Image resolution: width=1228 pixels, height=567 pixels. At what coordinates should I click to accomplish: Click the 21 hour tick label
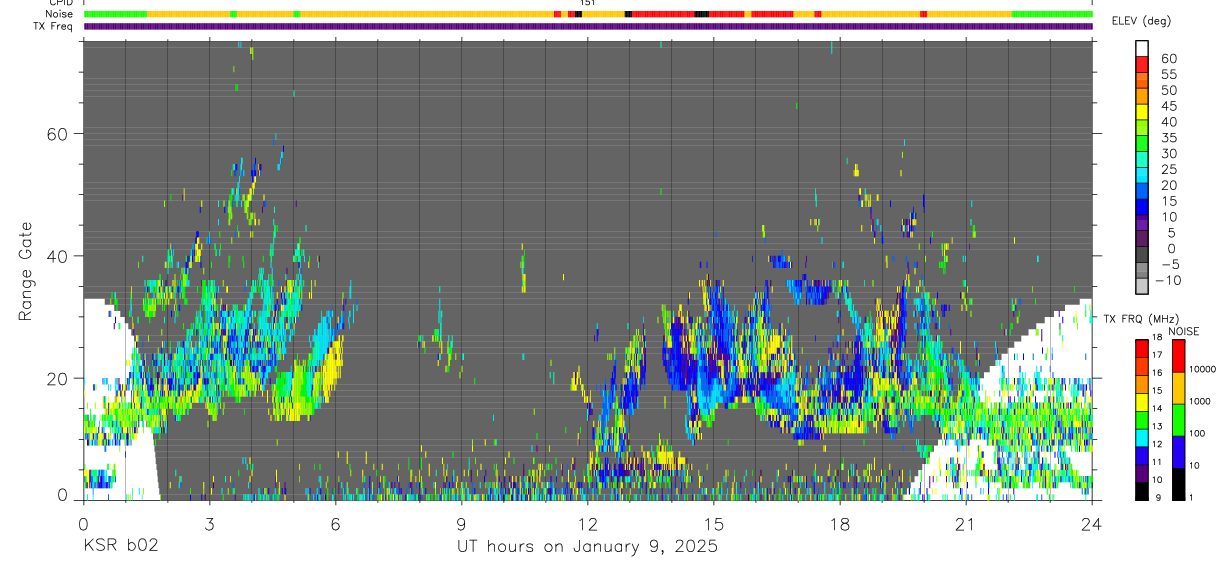tap(966, 523)
